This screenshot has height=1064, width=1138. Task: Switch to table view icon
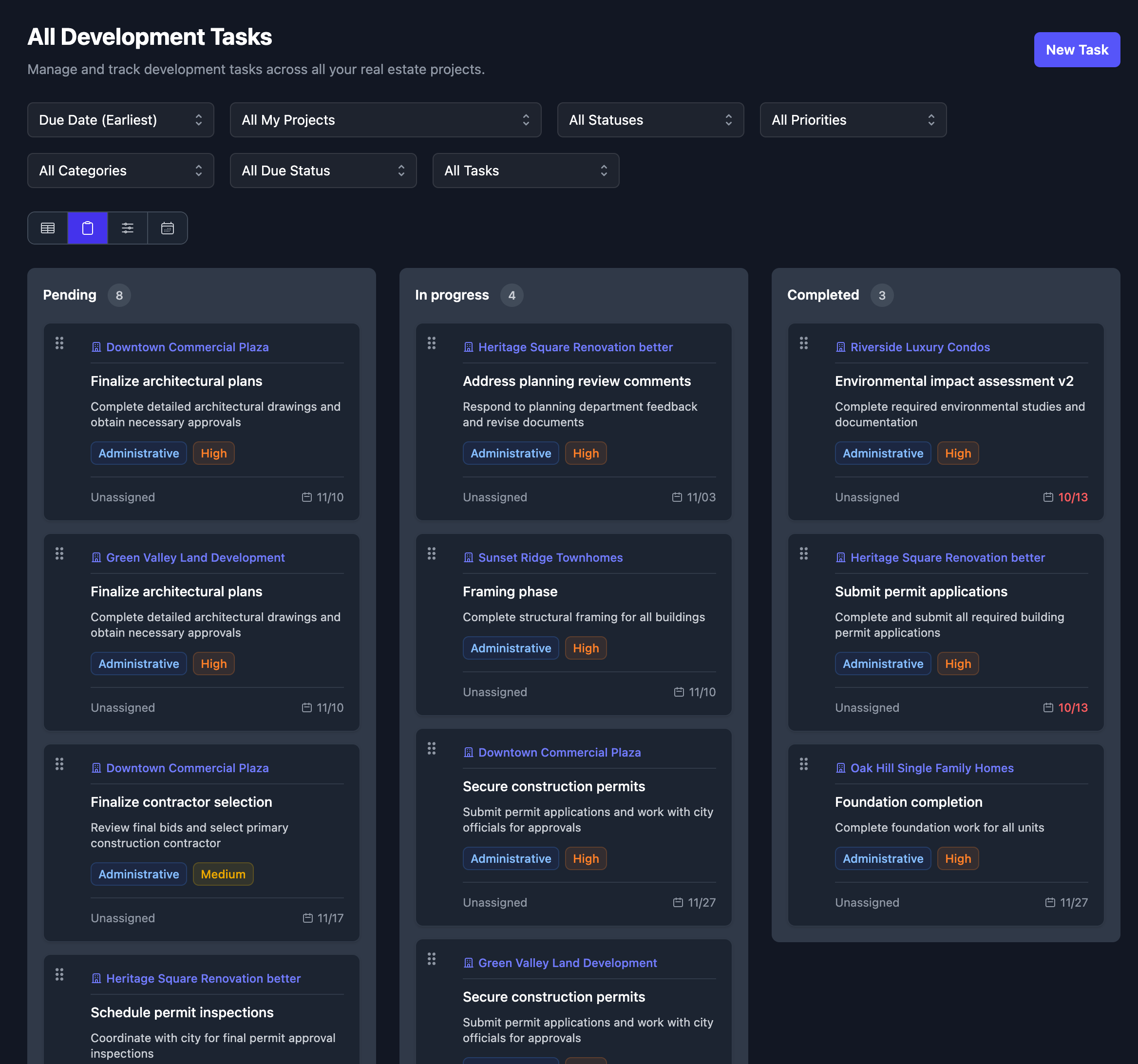point(48,228)
